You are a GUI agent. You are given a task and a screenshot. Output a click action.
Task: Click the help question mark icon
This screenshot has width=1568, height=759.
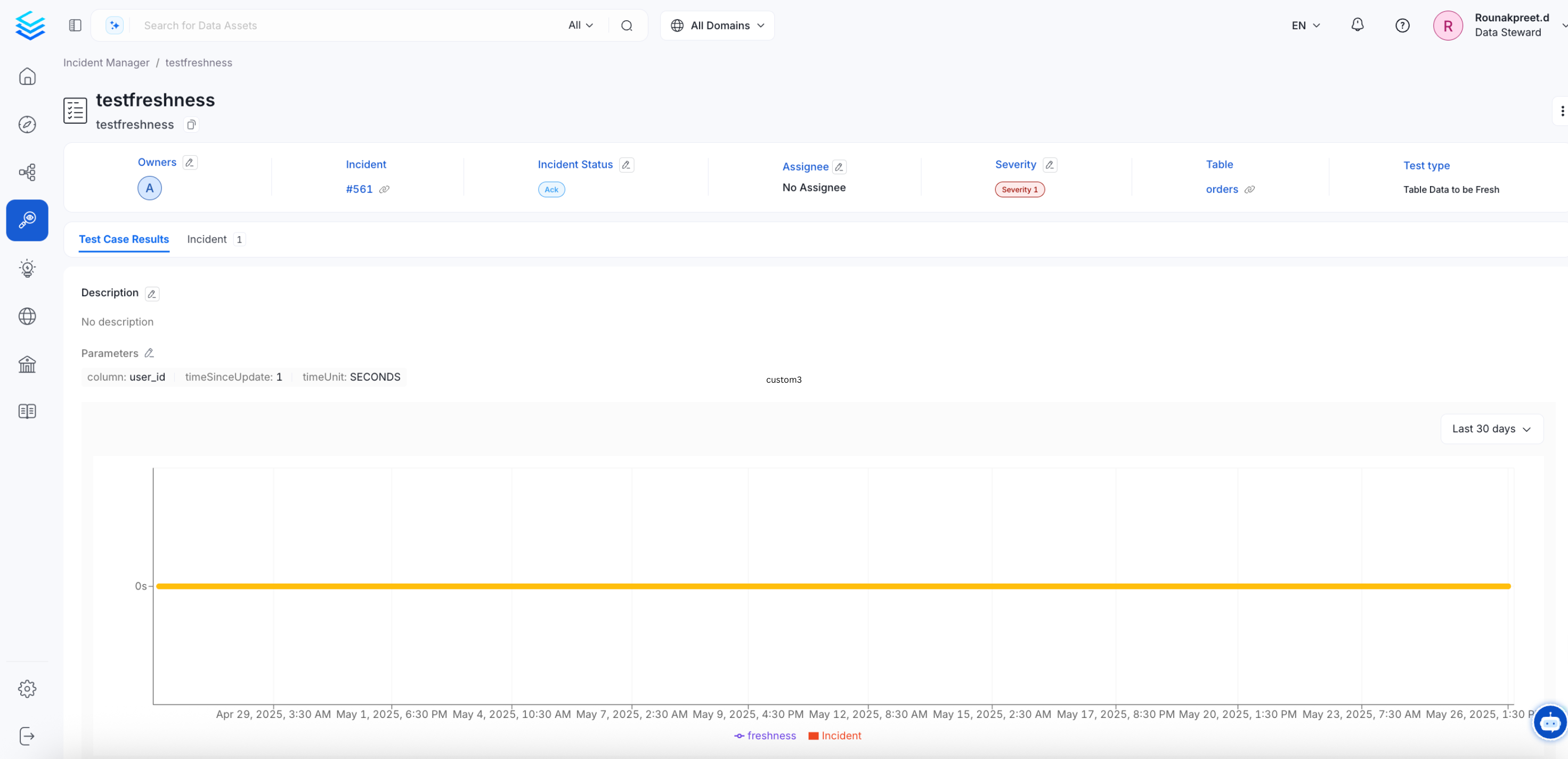[x=1402, y=25]
